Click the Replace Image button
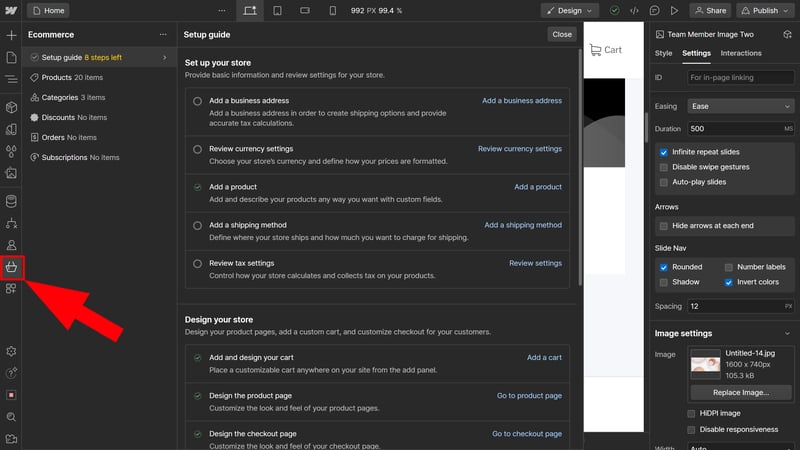Viewport: 800px width, 450px height. tap(741, 393)
